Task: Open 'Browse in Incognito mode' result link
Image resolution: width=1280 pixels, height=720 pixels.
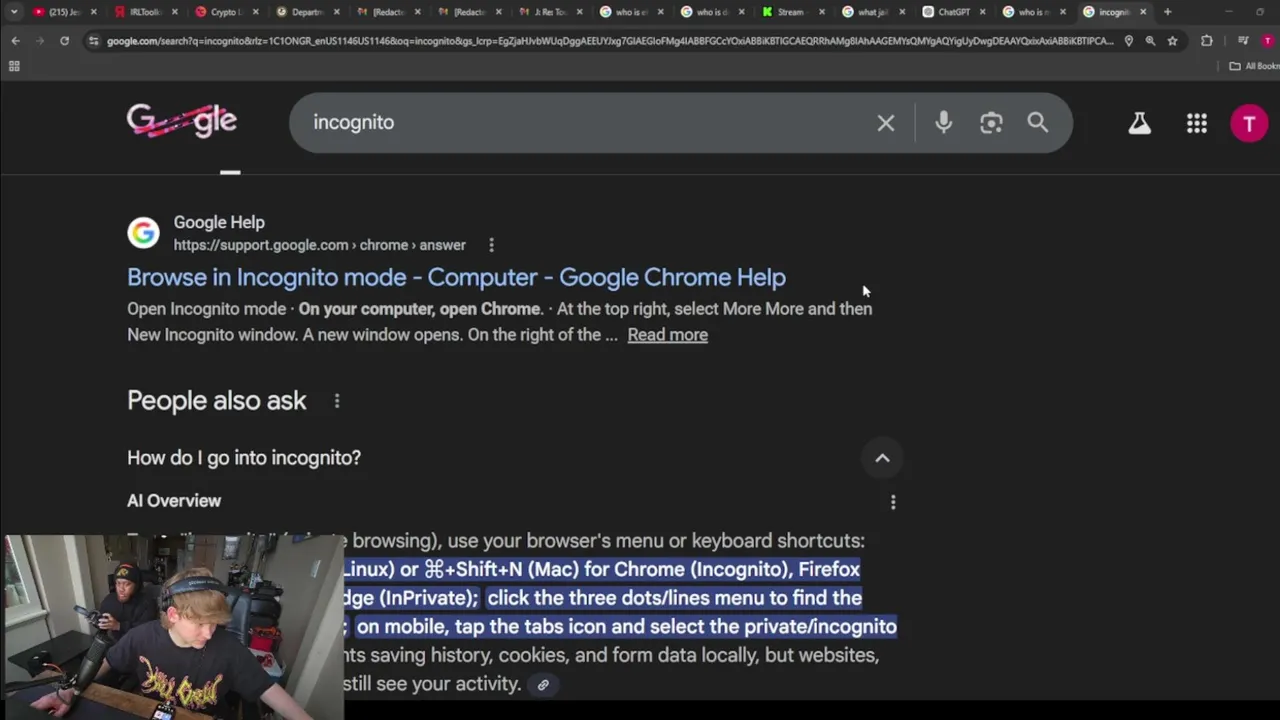Action: 456,277
